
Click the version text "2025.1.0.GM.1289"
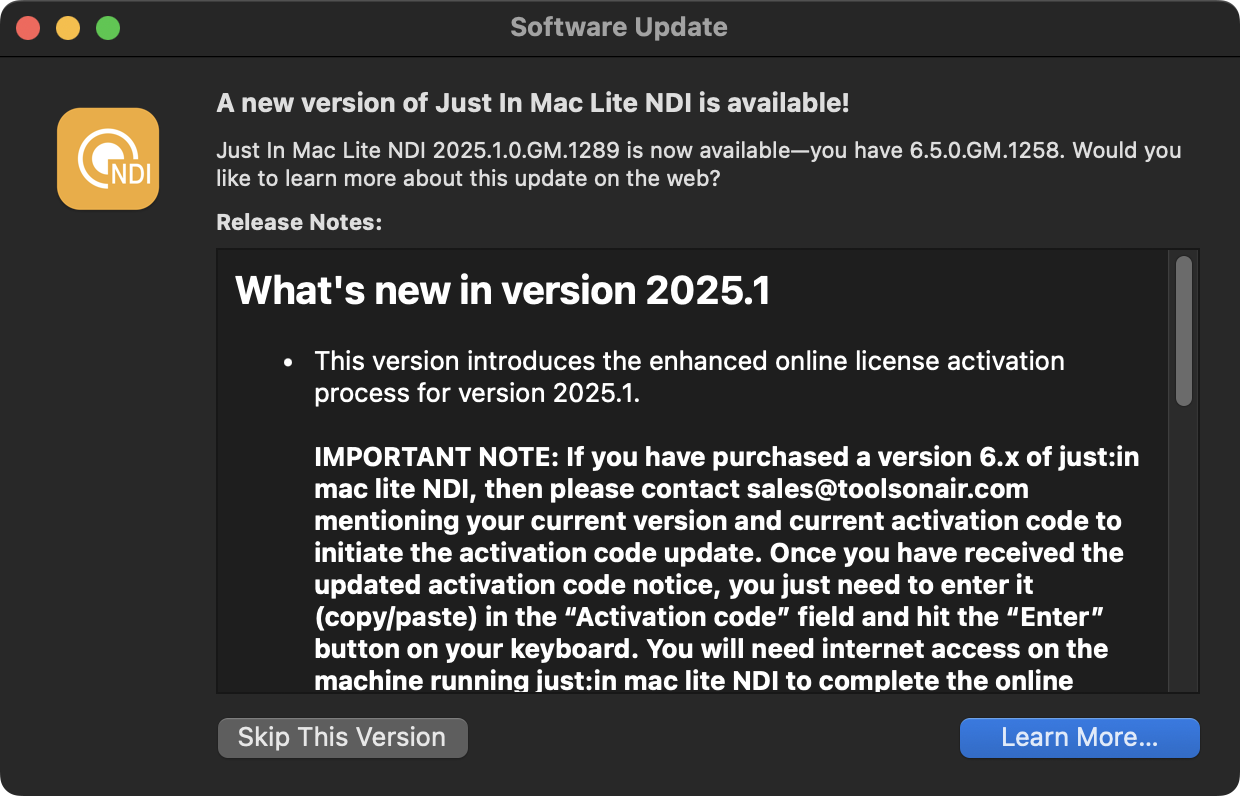pos(527,151)
